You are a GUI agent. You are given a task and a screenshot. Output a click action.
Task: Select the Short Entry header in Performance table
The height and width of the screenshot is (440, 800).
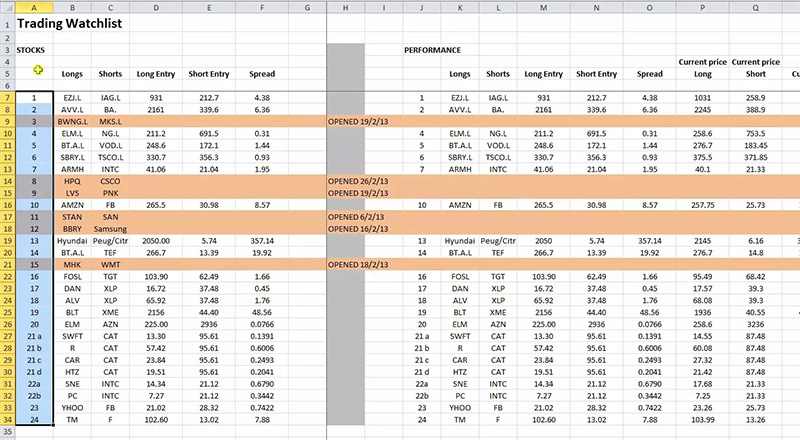pos(596,74)
